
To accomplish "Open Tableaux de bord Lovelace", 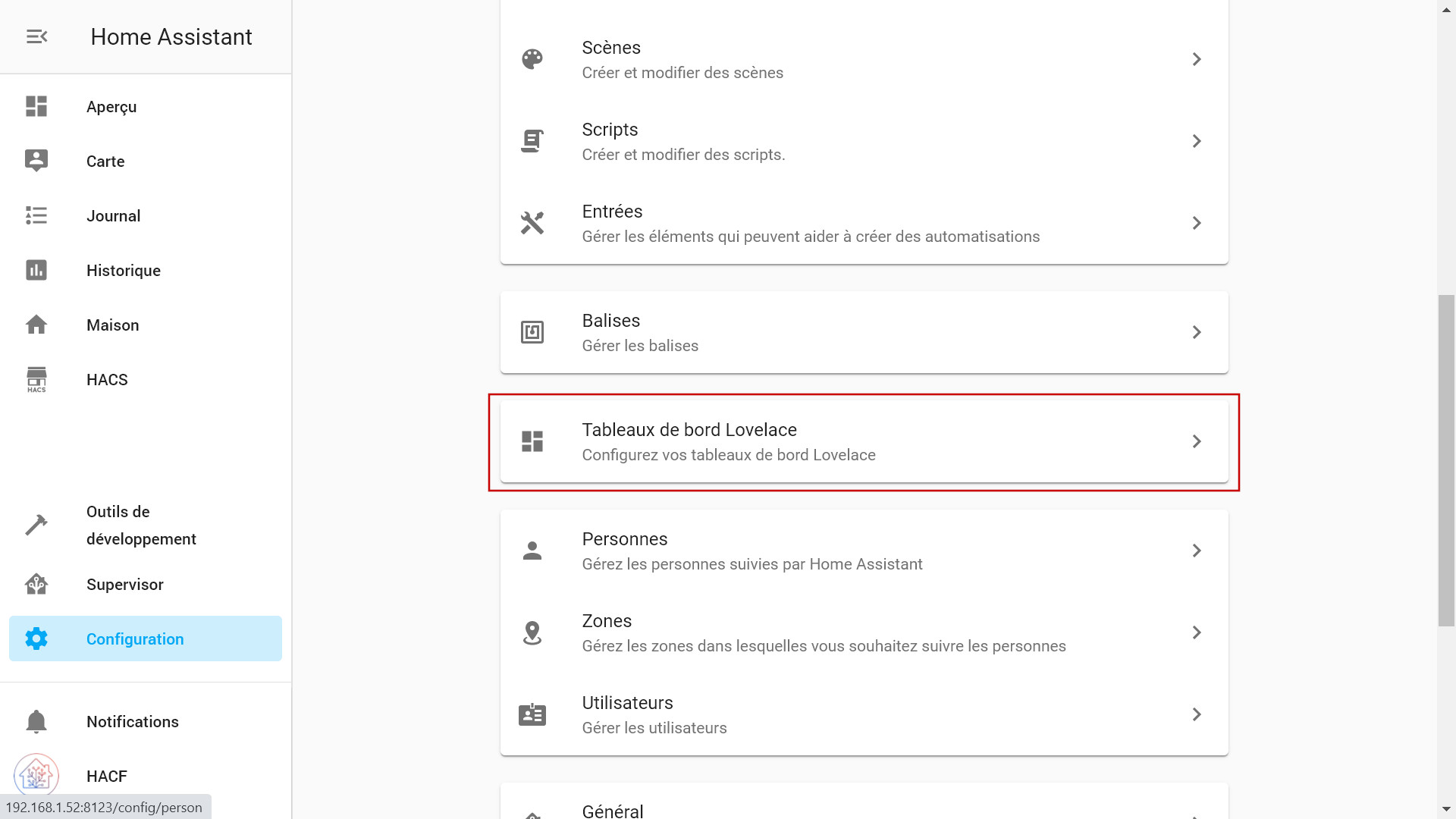I will (864, 441).
